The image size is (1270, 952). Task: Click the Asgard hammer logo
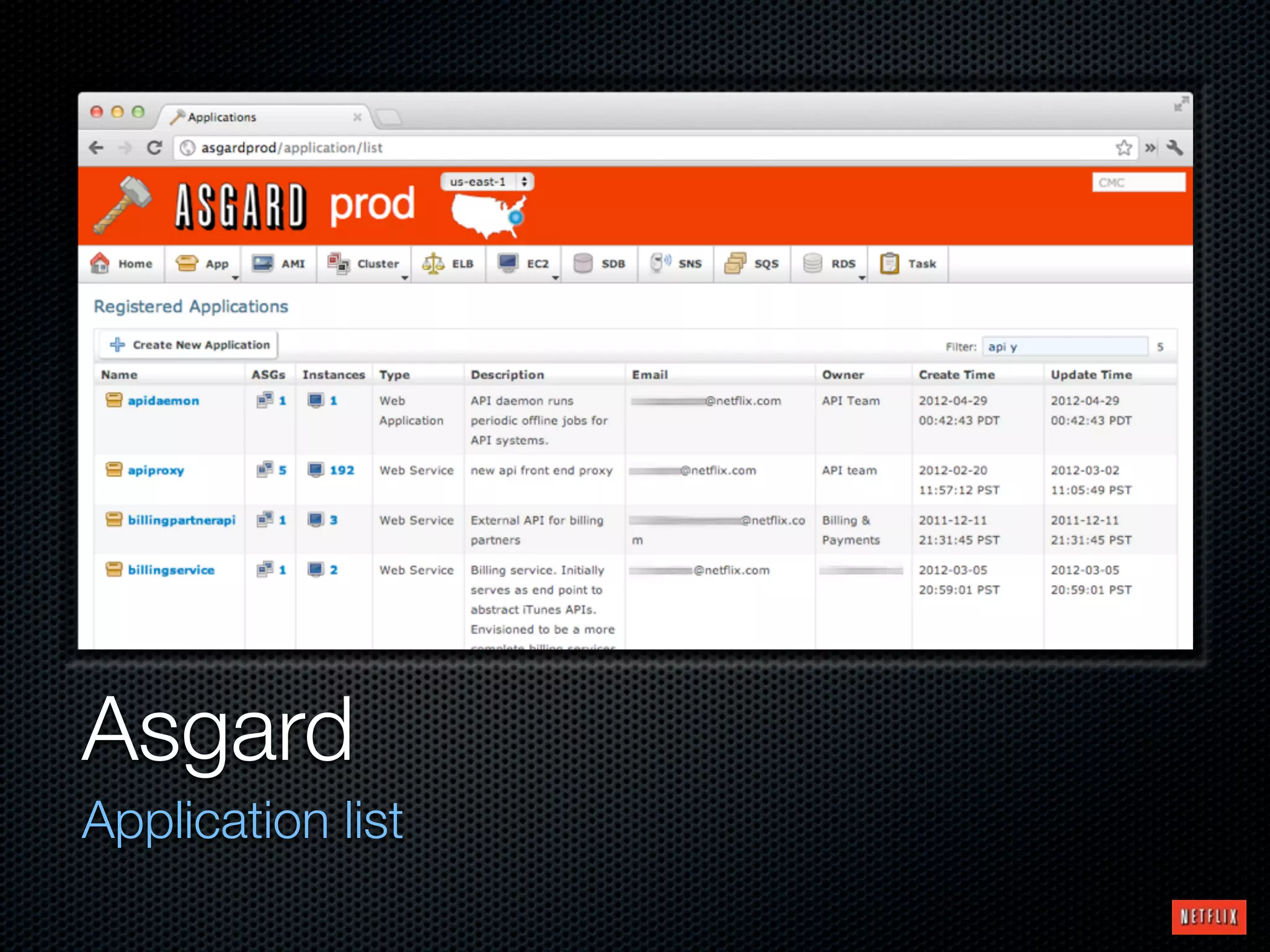tap(122, 205)
